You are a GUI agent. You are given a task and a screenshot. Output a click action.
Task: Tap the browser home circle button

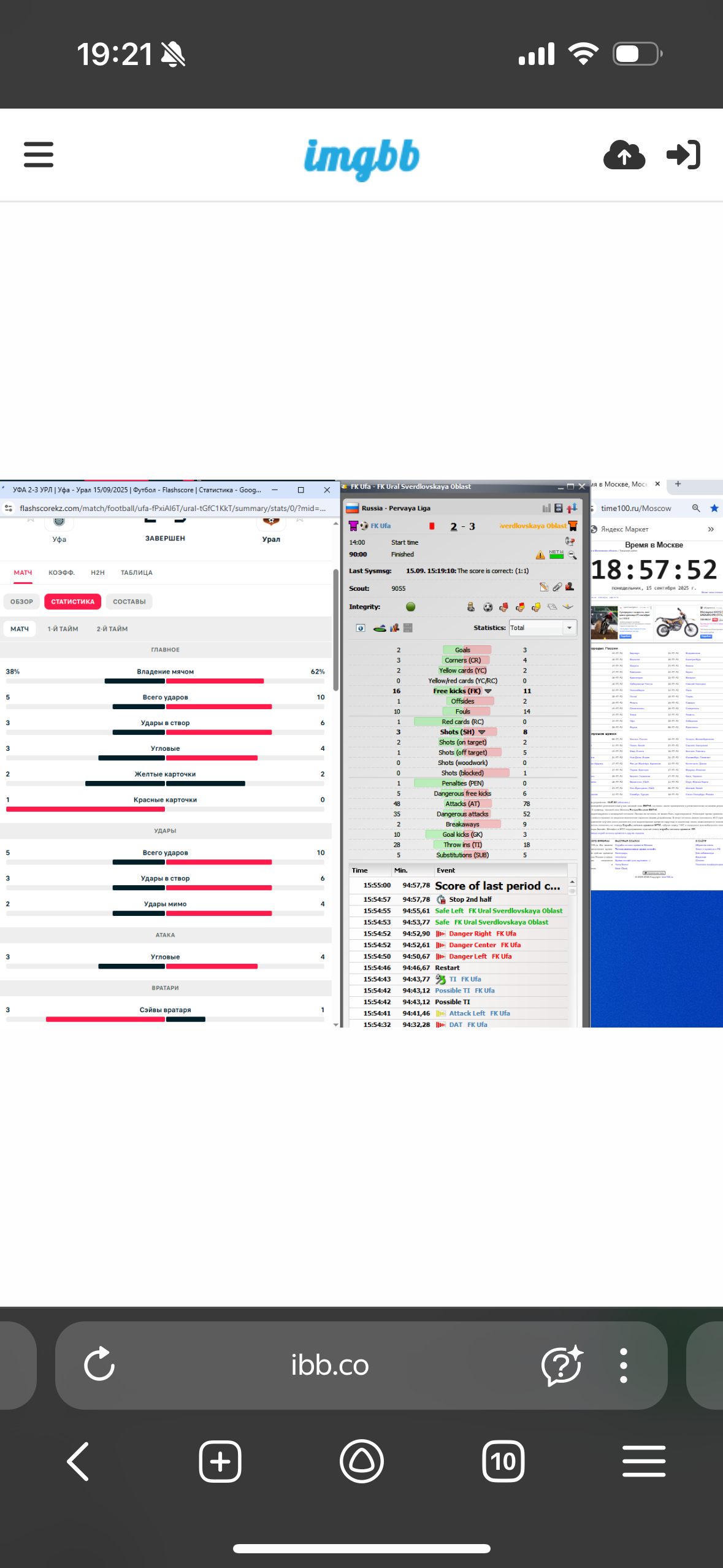362,1461
